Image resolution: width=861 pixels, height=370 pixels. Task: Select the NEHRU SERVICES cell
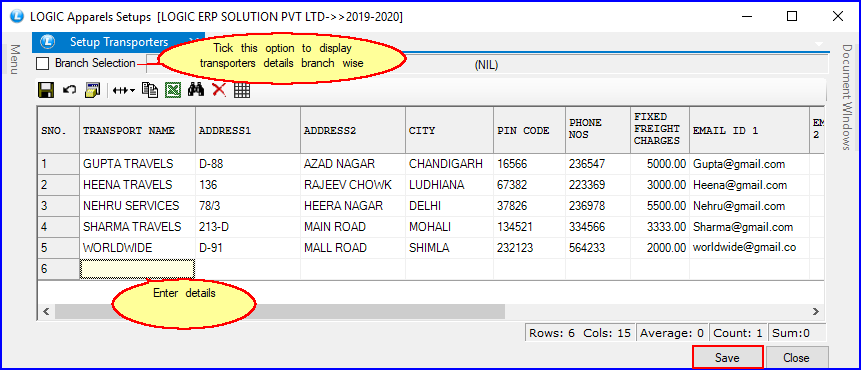pos(137,206)
